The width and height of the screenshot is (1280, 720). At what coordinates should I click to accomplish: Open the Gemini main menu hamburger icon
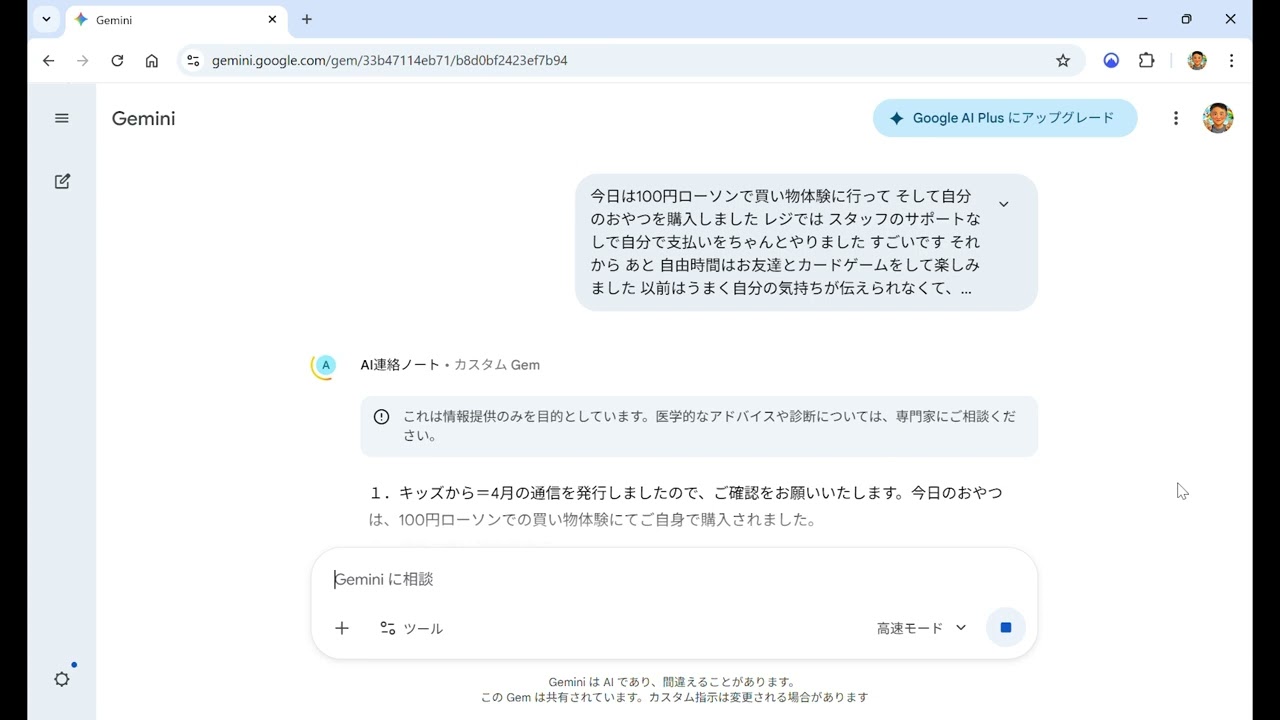62,118
